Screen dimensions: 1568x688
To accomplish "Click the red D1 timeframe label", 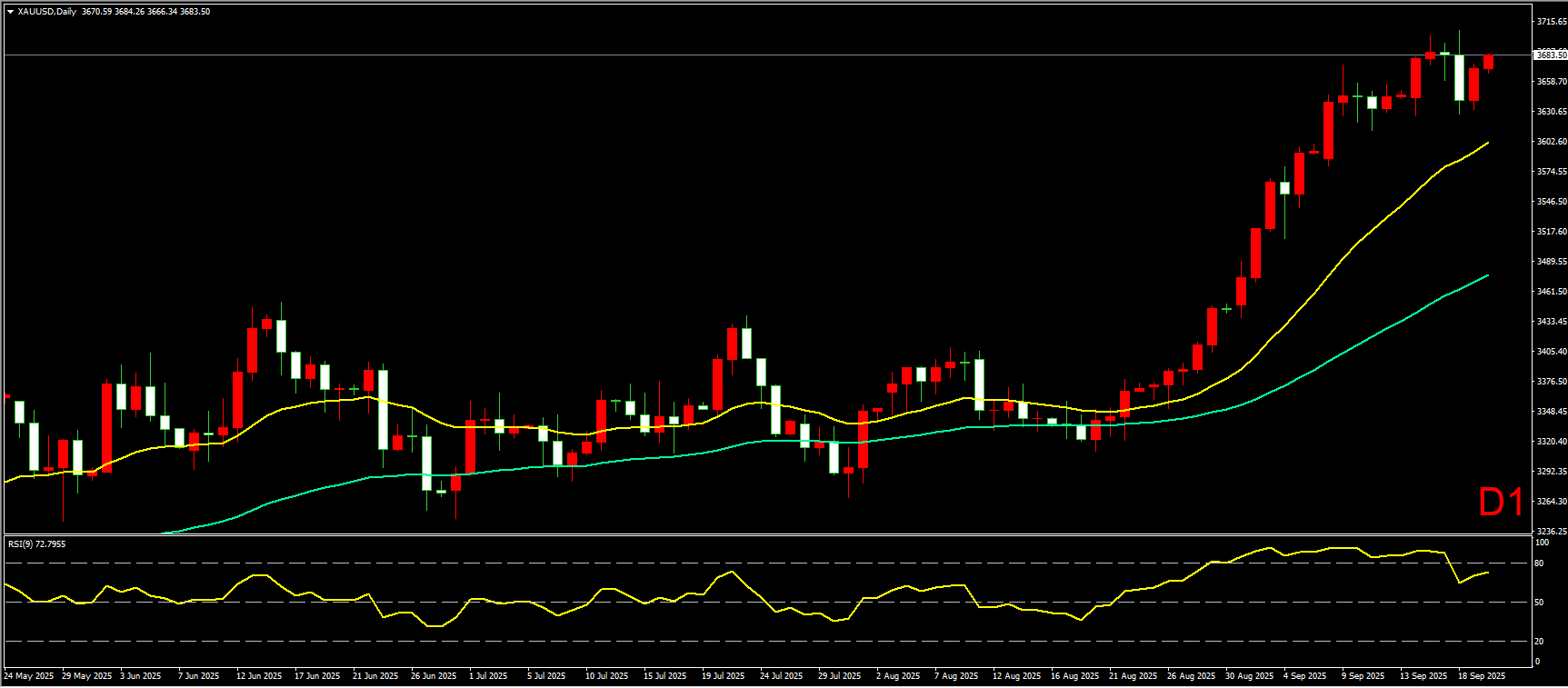I will tap(1501, 503).
